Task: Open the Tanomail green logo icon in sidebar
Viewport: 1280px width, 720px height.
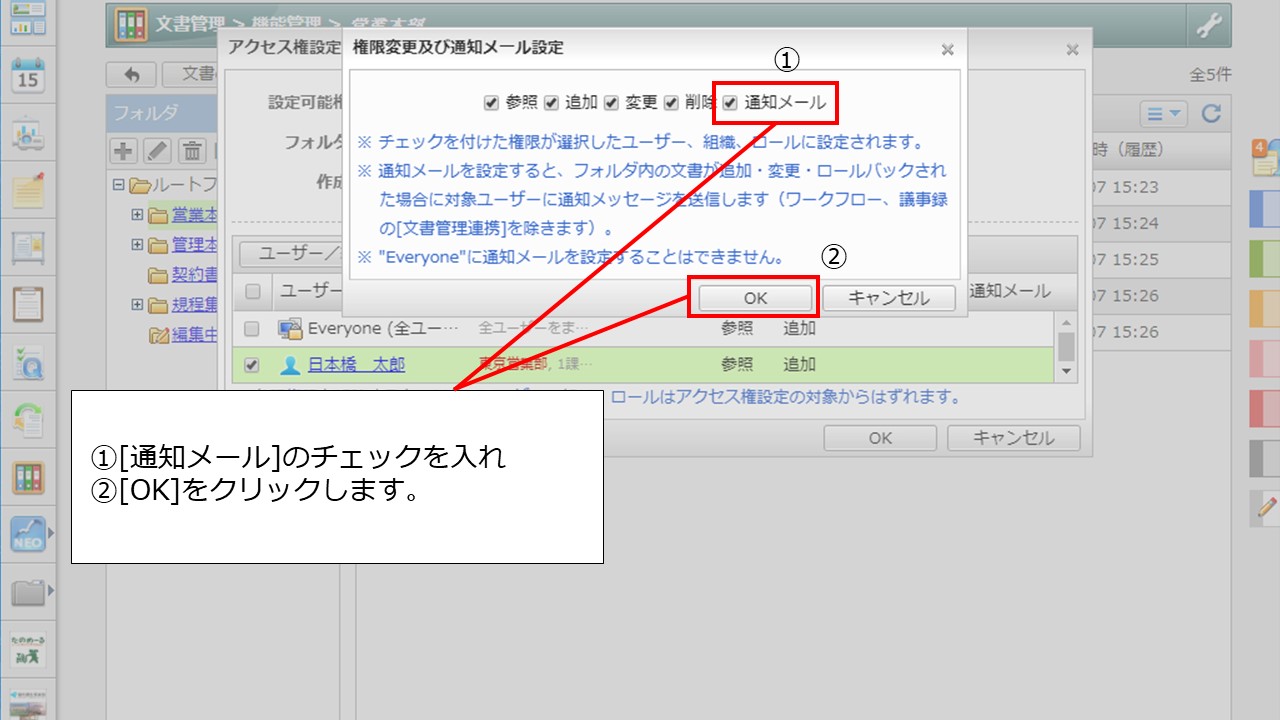Action: [x=28, y=650]
